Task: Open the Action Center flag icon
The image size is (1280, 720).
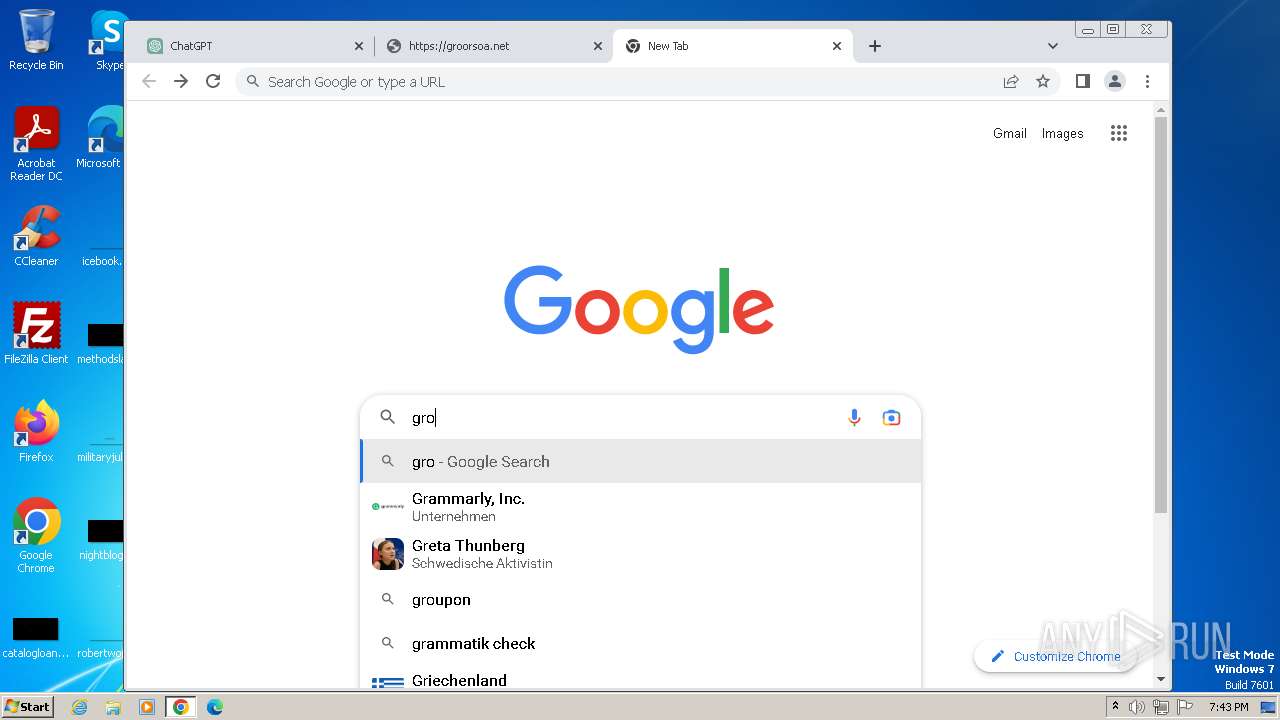Action: [x=1183, y=707]
